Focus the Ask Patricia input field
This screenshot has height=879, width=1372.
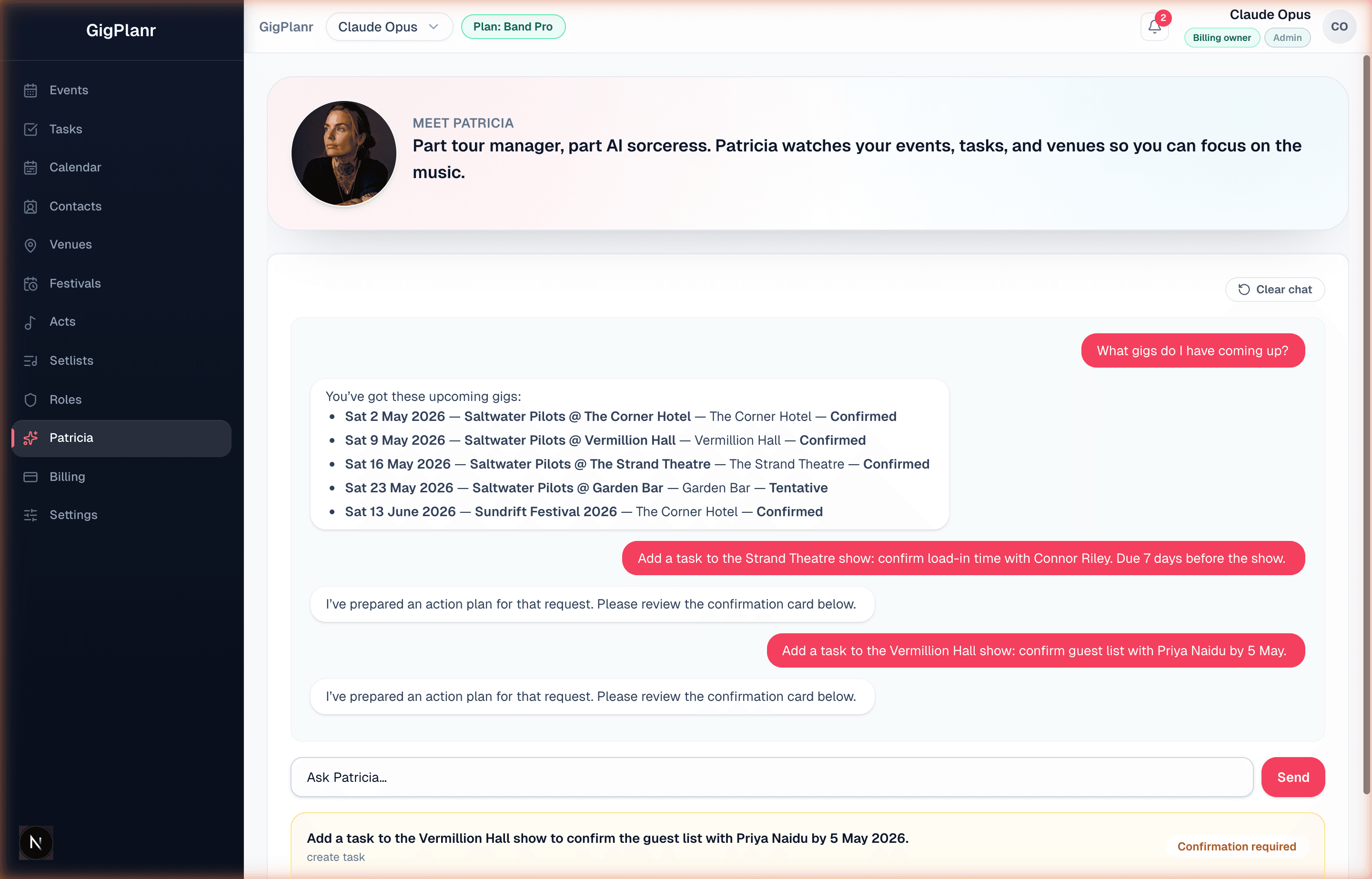click(771, 777)
